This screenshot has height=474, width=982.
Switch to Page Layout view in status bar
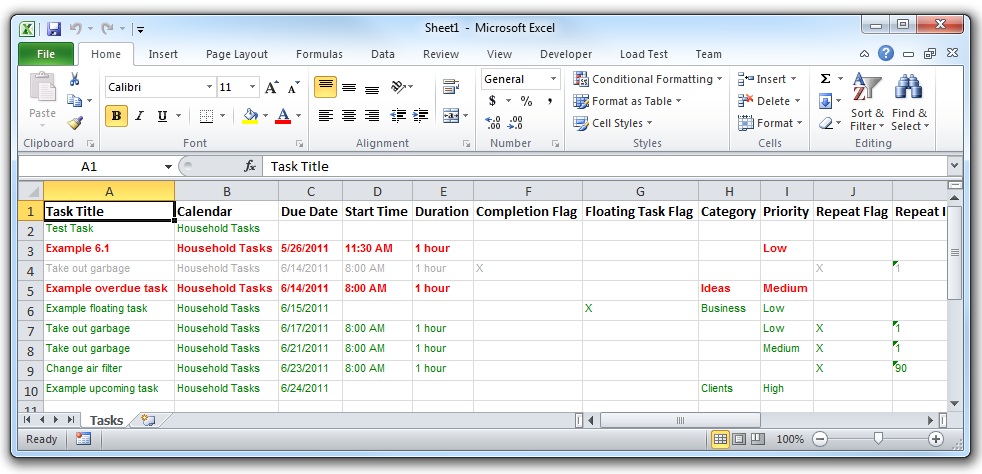739,439
